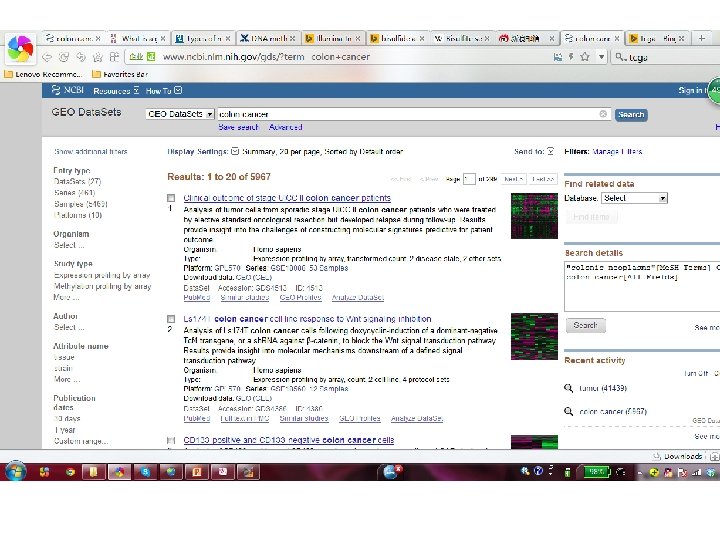Viewport: 720px width, 540px height.
Task: Open the file explorer taskbar icon
Action: (94, 472)
